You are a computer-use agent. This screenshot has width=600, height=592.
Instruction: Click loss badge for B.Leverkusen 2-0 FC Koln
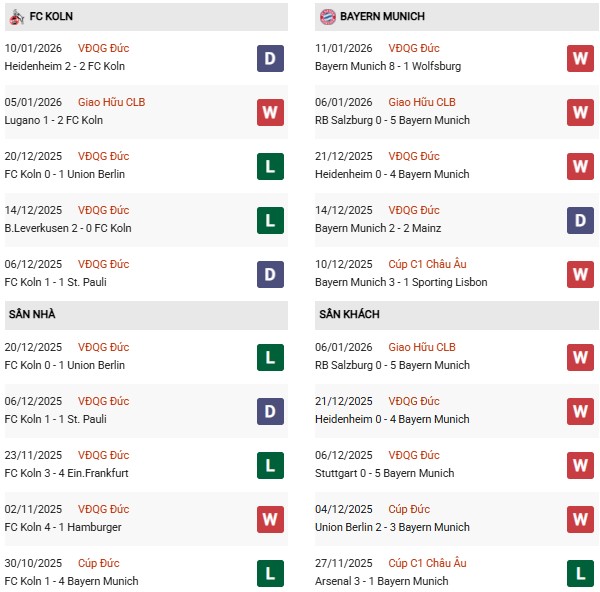269,220
